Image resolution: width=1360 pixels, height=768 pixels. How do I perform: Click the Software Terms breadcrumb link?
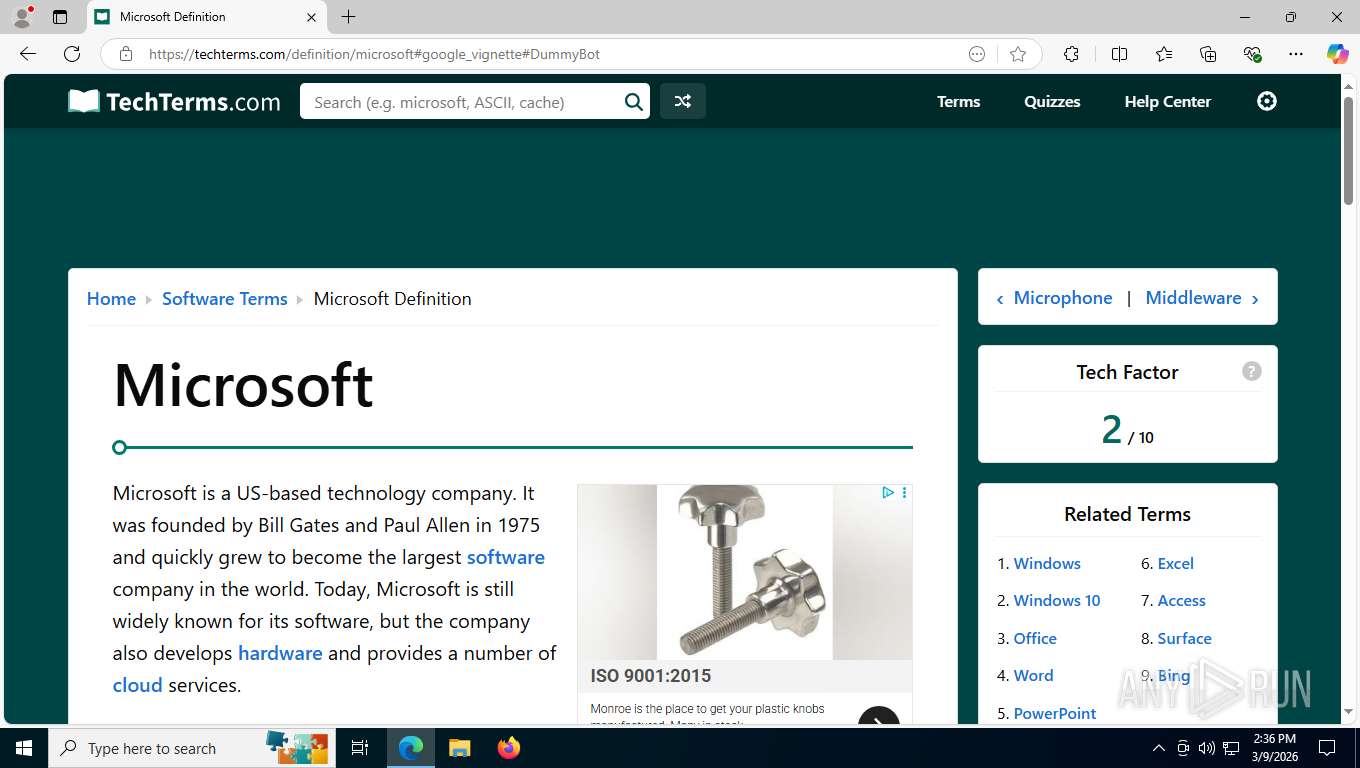[224, 298]
